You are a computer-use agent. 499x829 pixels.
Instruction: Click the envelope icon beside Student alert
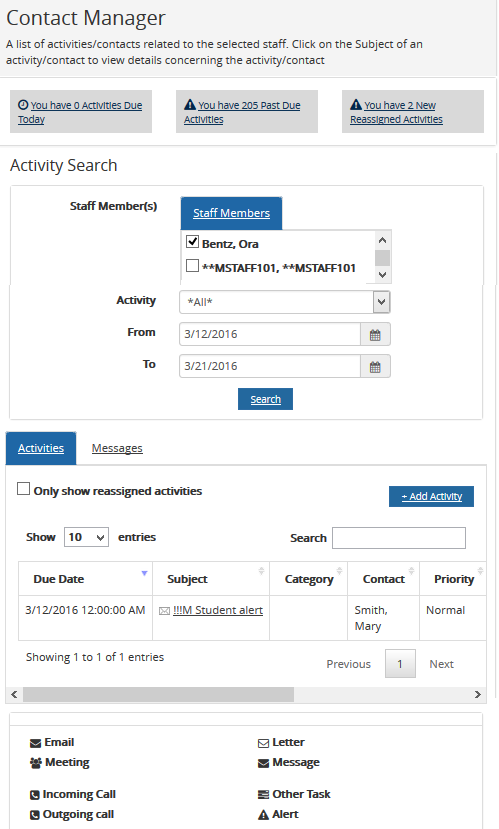(164, 611)
